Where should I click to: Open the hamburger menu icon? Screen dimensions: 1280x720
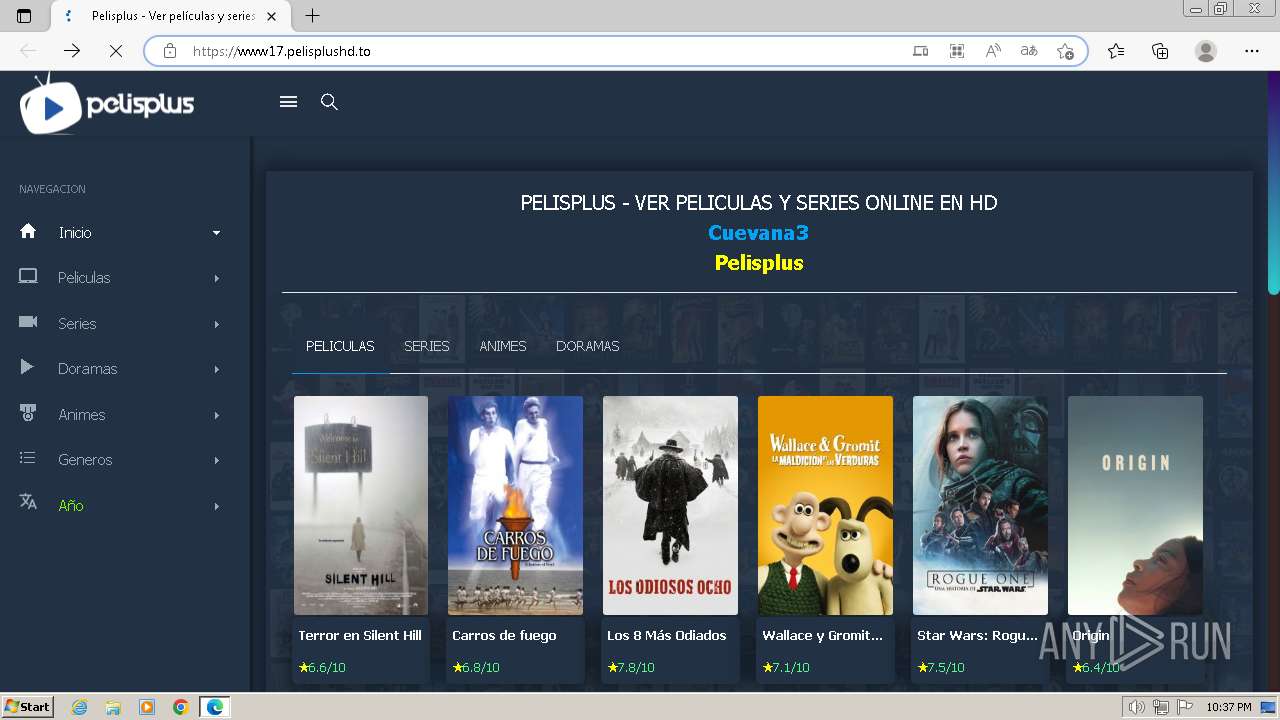tap(288, 102)
